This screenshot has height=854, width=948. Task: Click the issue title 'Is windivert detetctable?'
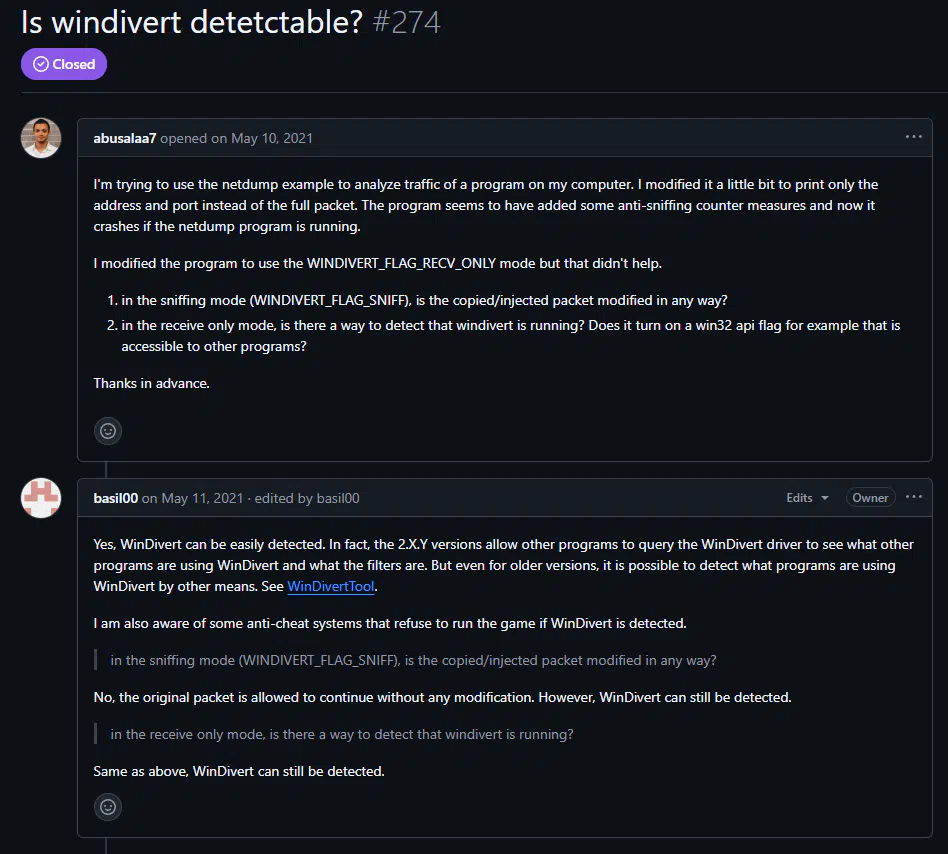pos(192,22)
